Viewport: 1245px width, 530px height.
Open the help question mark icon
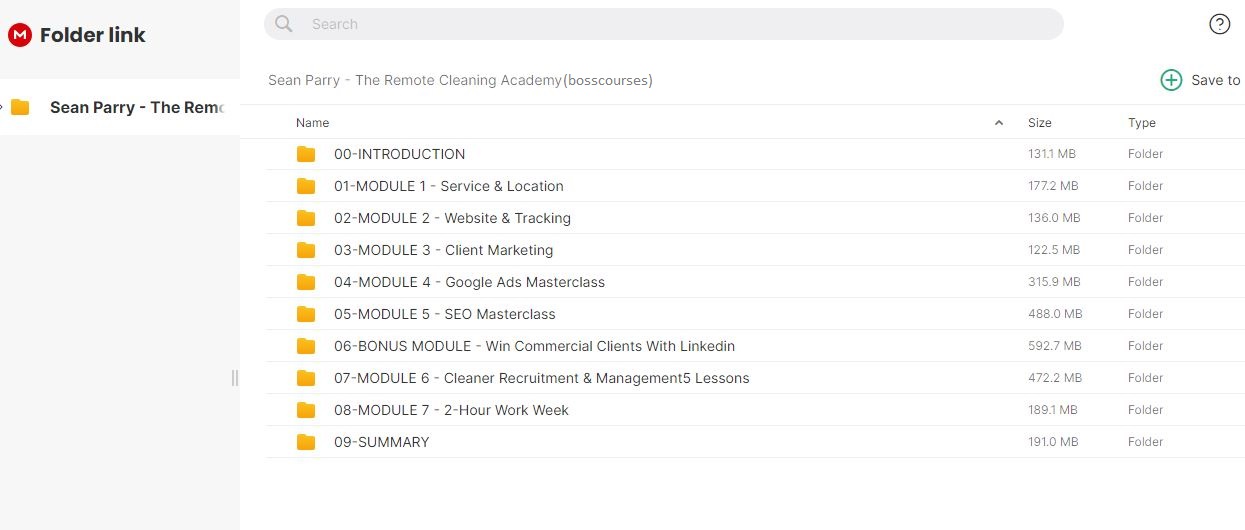coord(1219,24)
